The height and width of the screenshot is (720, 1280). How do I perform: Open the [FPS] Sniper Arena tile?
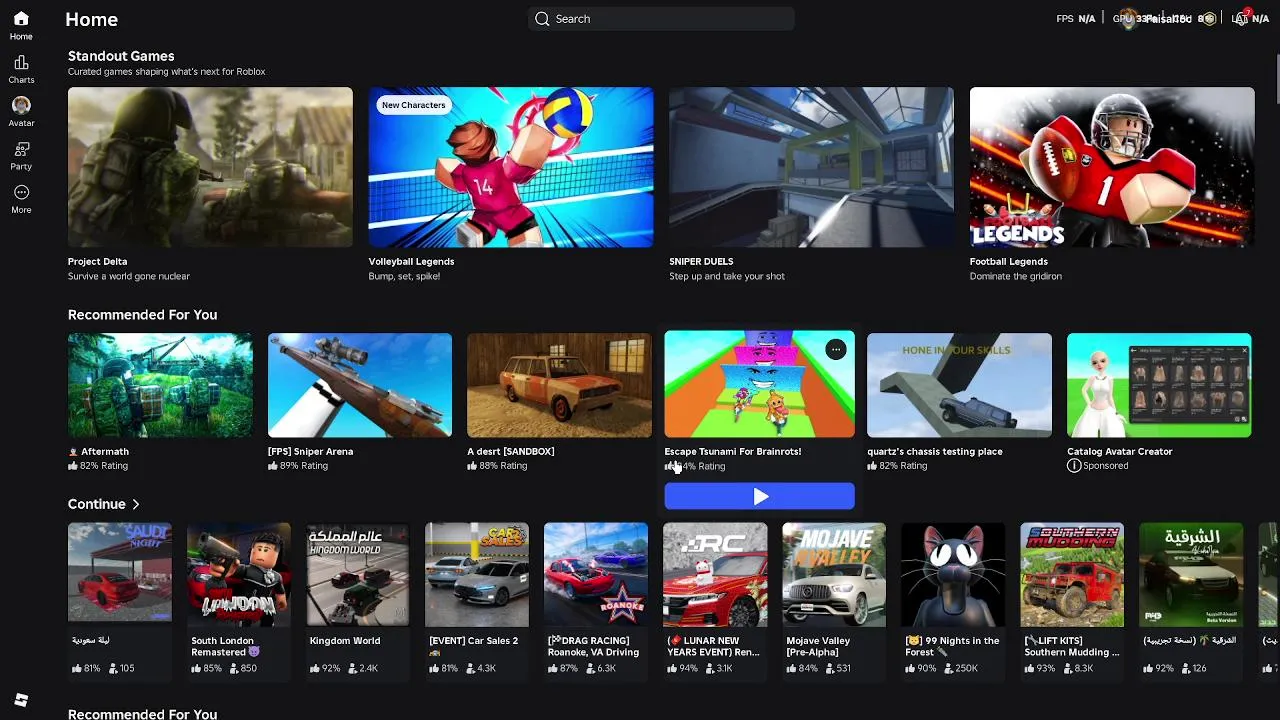coord(360,386)
